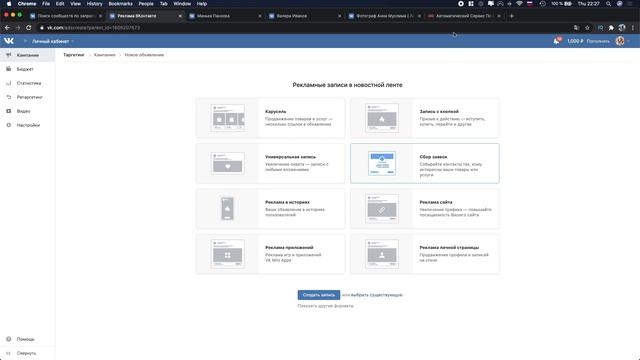Select the Сбор заявок ad format
Image resolution: width=640 pixels, height=360 pixels.
pyautogui.click(x=424, y=163)
